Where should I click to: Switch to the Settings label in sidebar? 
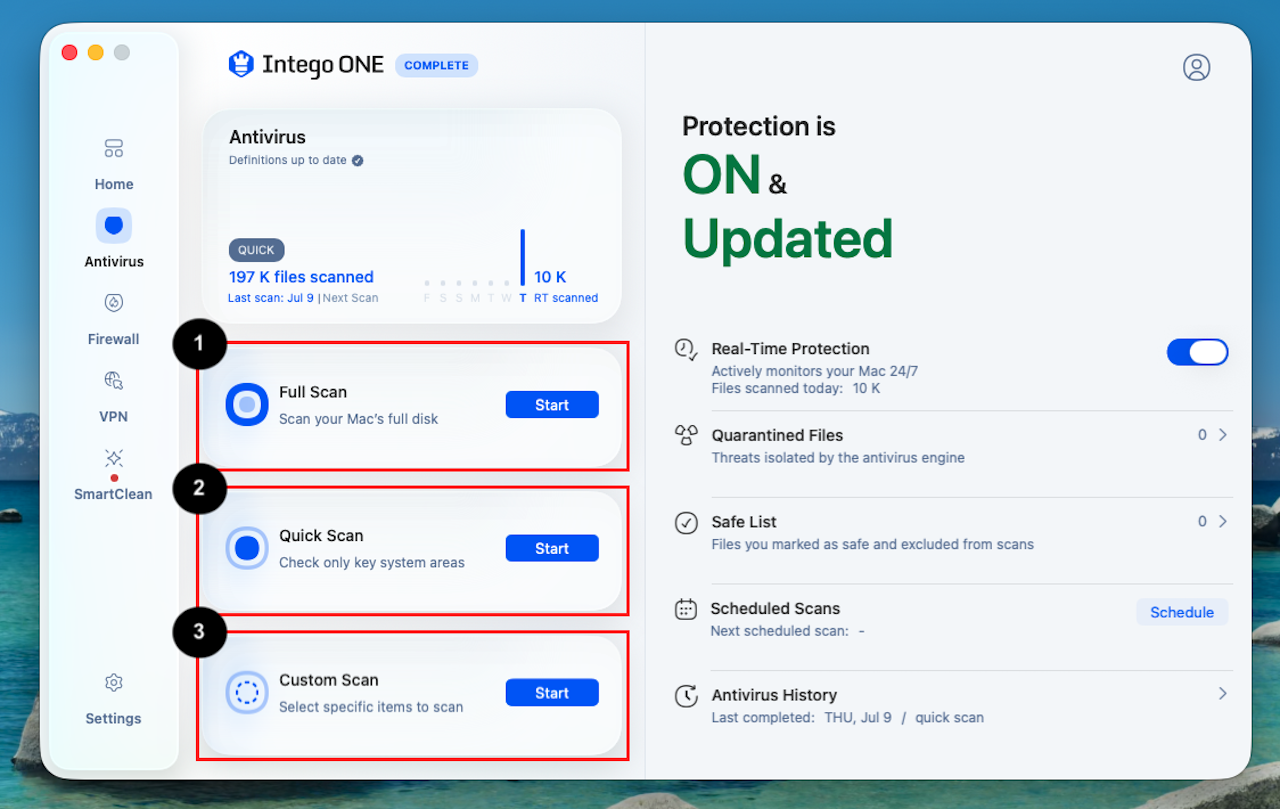point(114,718)
